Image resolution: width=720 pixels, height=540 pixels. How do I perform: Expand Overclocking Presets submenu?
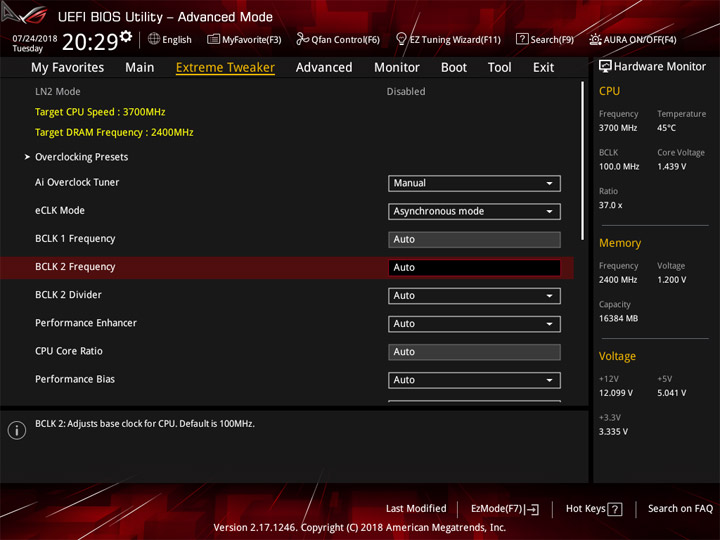pos(81,157)
